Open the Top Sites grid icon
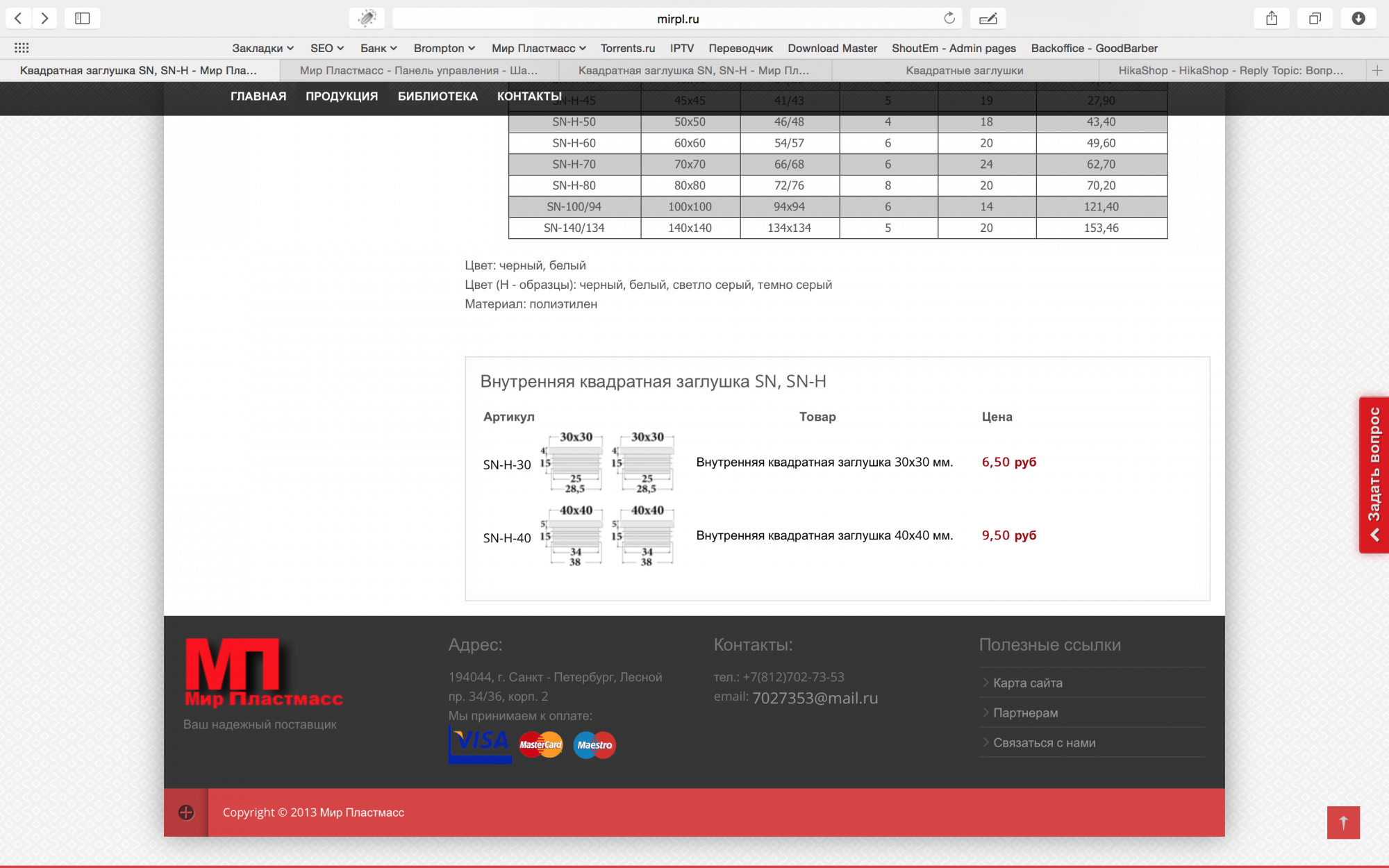 pos(22,48)
